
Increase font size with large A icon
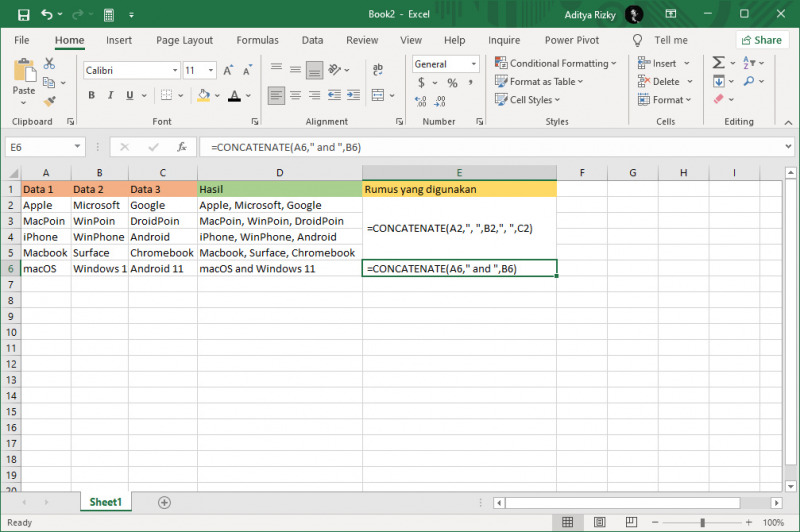click(228, 70)
